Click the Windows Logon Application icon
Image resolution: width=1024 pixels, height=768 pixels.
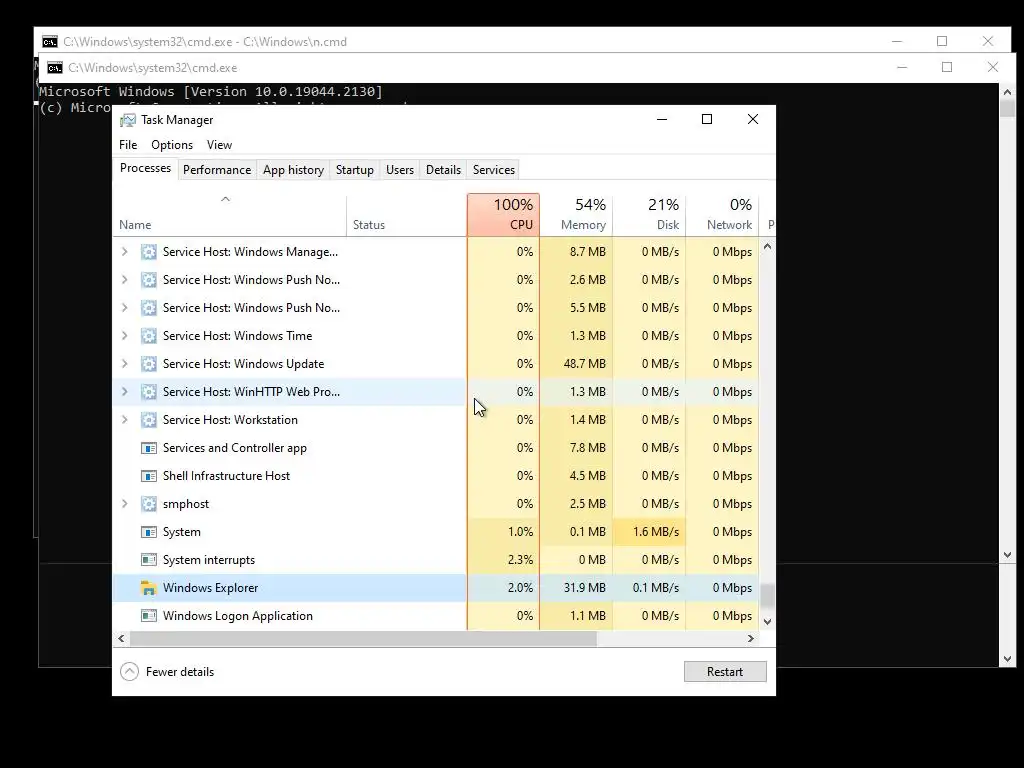[x=149, y=616]
